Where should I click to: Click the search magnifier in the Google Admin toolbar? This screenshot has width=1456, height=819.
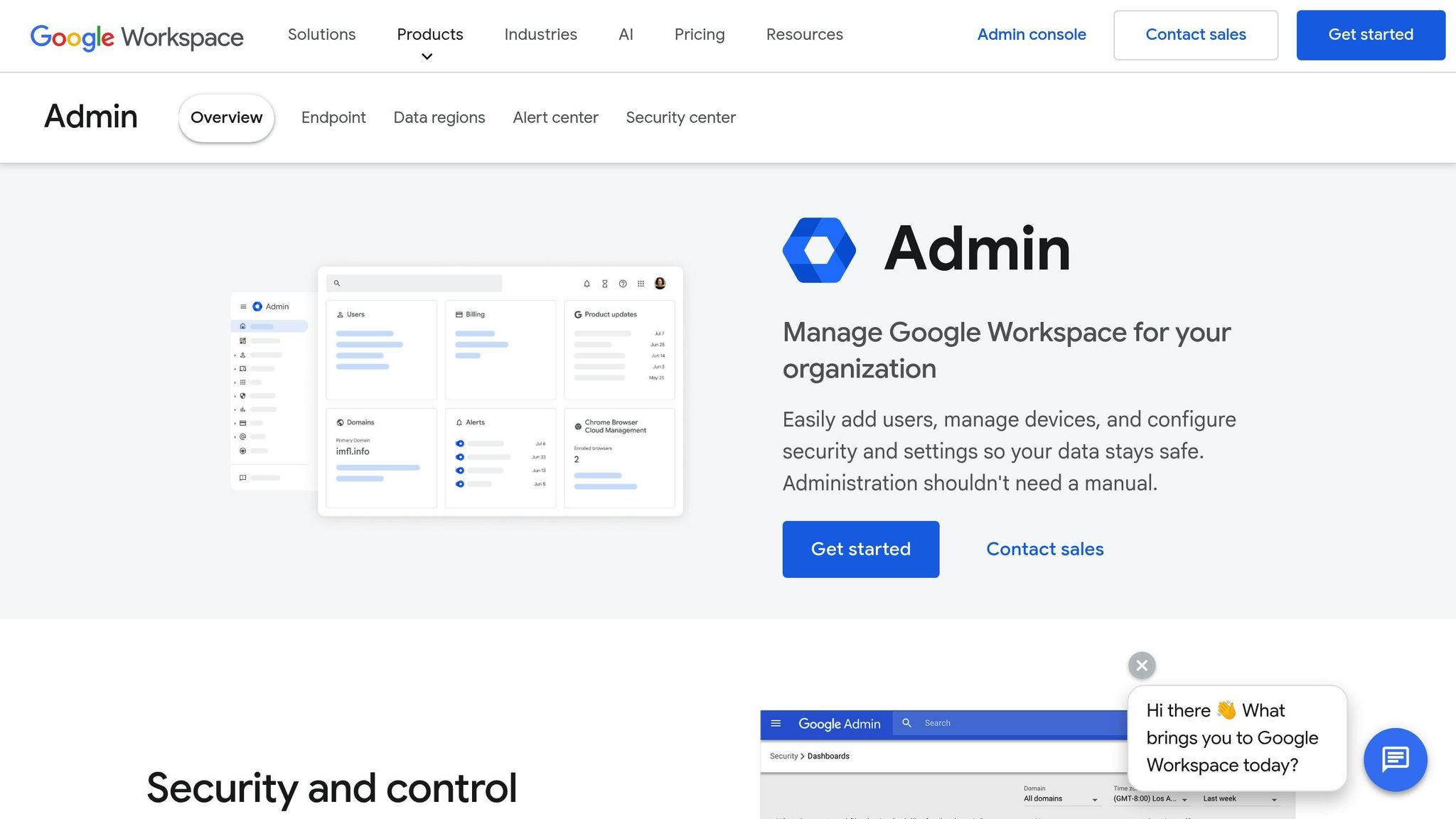coord(907,723)
